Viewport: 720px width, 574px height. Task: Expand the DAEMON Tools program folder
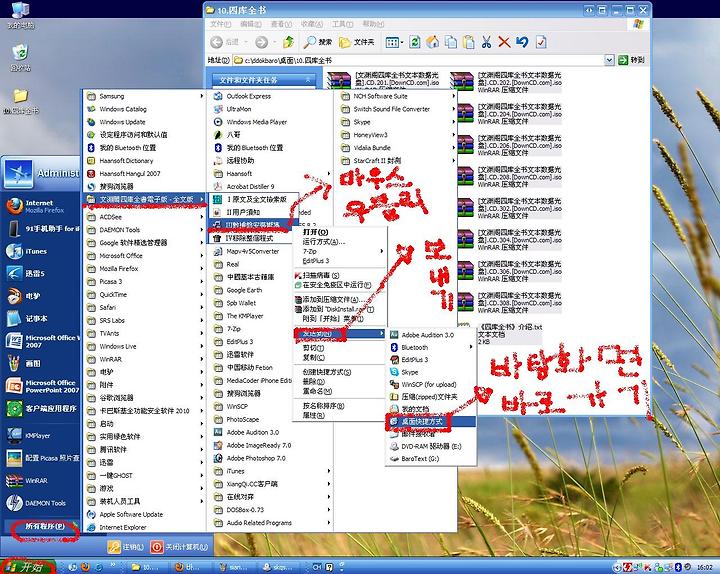(144, 230)
